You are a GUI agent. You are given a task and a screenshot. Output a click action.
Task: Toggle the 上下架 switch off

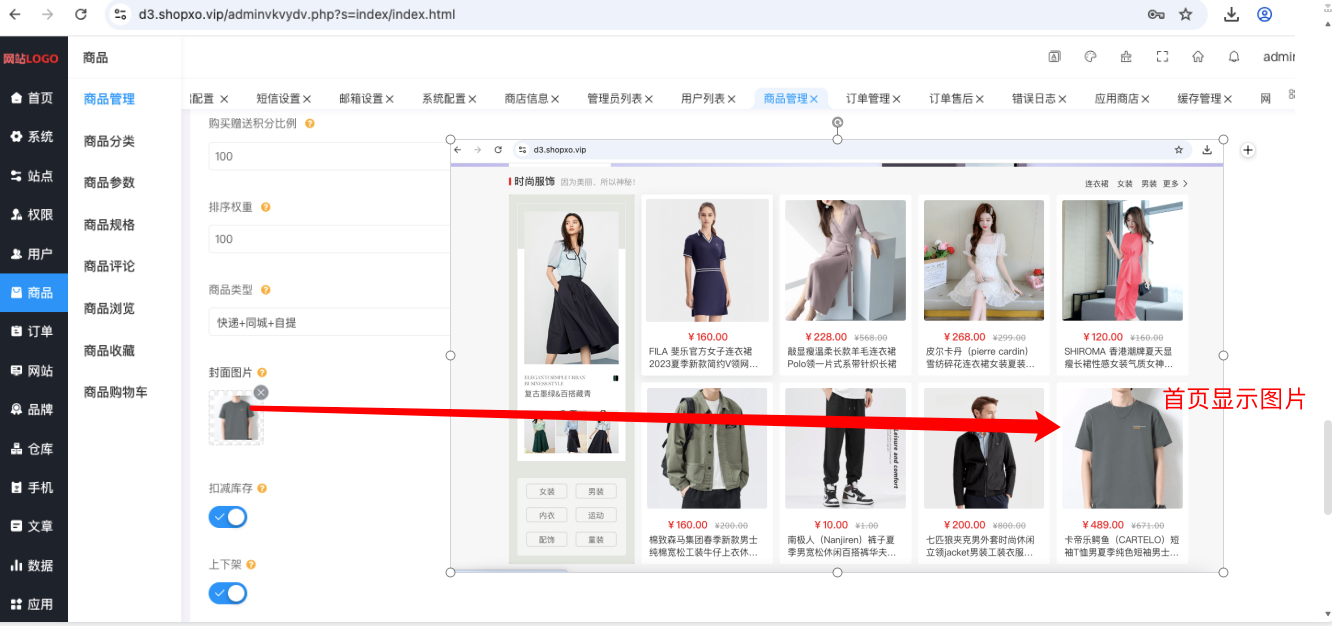pyautogui.click(x=228, y=593)
